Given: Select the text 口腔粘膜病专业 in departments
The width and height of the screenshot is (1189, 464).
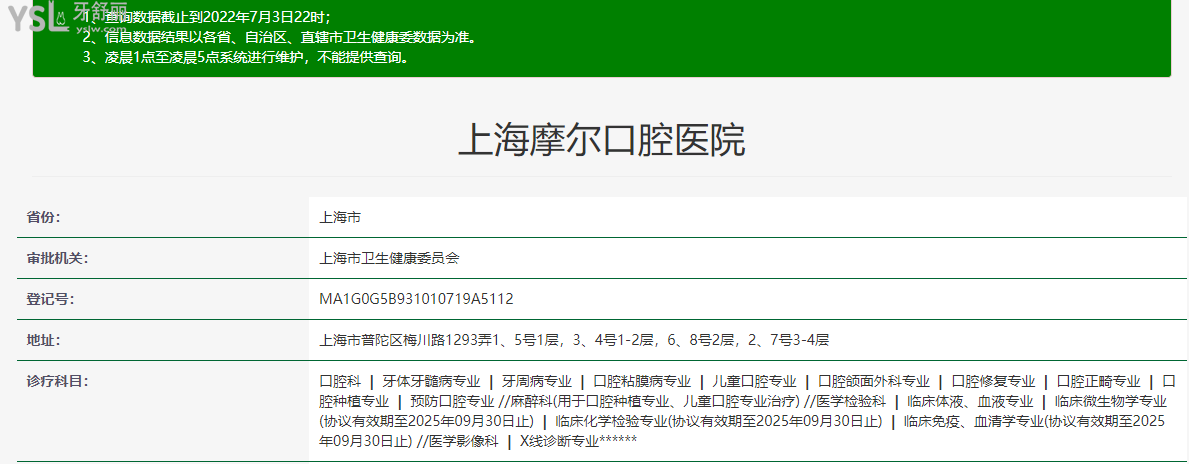Looking at the screenshot, I should click(x=642, y=381).
